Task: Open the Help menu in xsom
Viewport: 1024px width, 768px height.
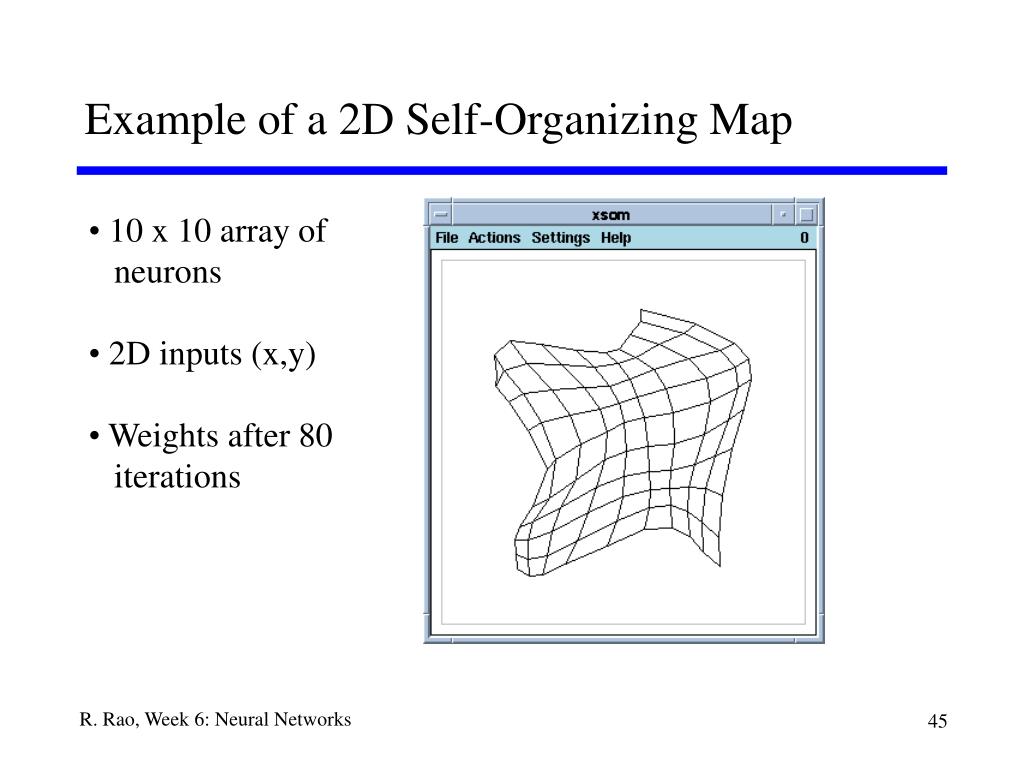Action: tap(616, 238)
